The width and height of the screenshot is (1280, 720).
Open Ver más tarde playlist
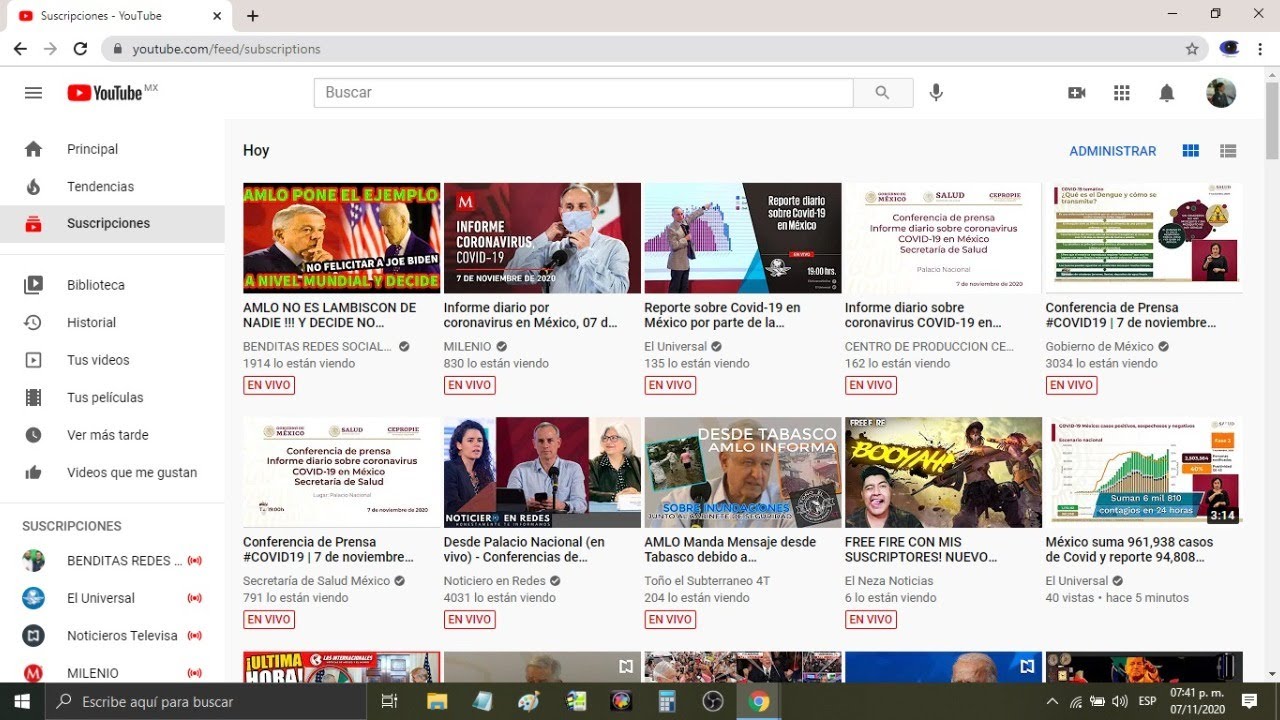tap(112, 435)
